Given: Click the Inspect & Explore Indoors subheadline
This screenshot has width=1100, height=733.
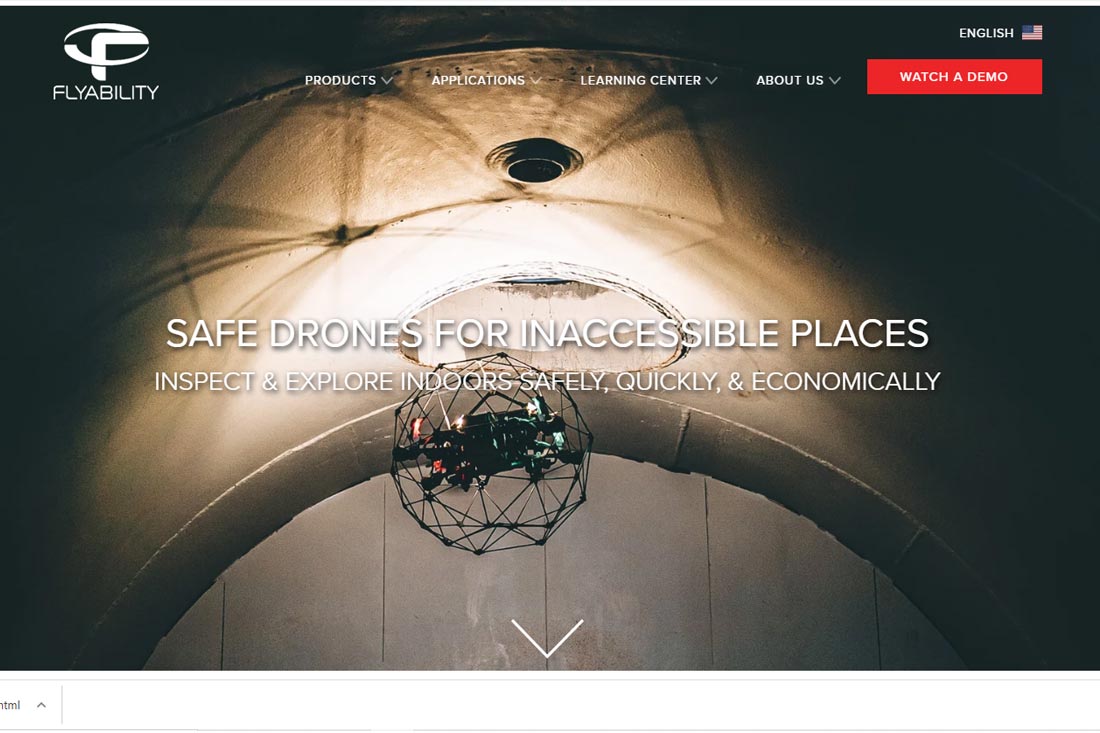Looking at the screenshot, I should coord(547,381).
